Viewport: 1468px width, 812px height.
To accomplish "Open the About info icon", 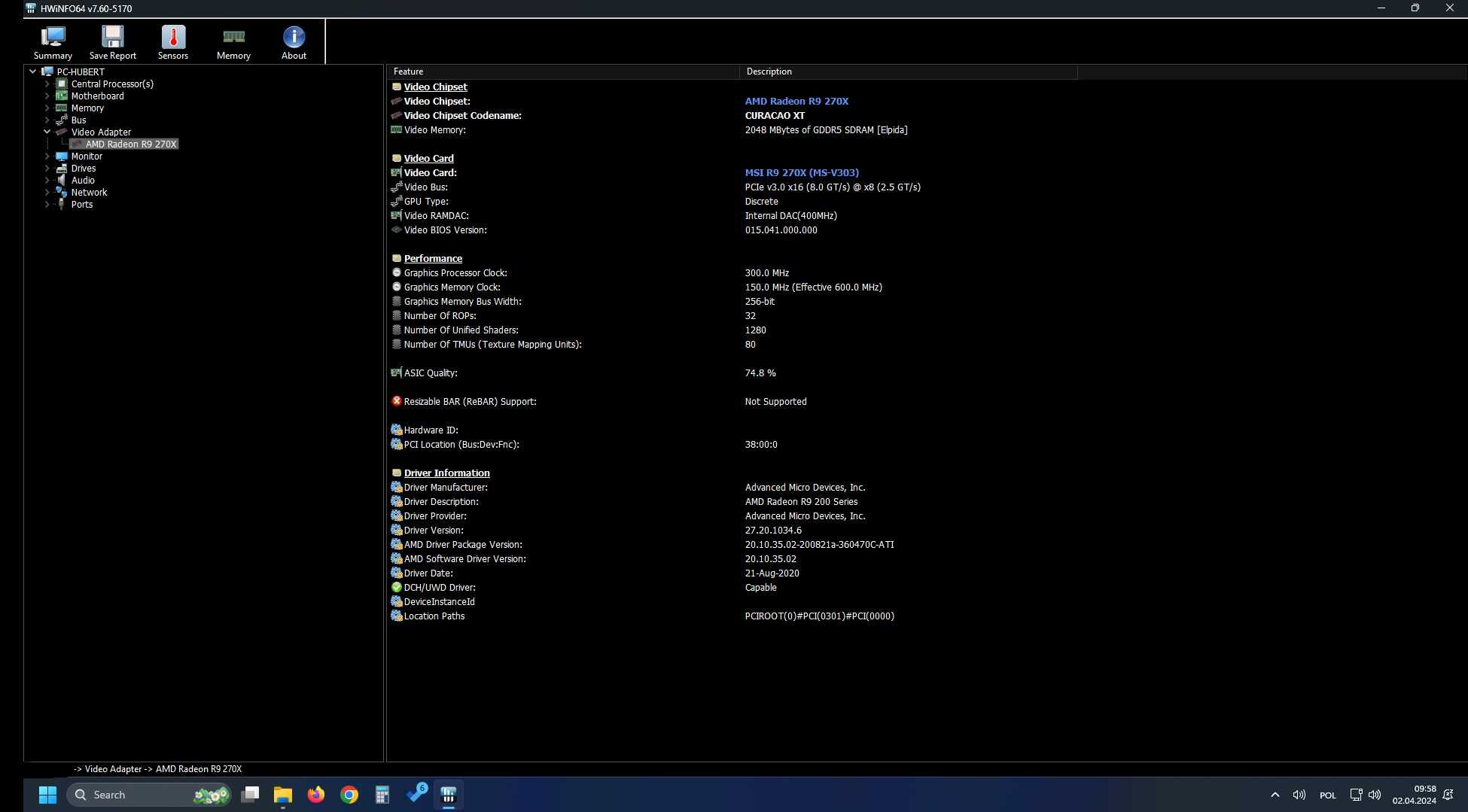I will click(x=294, y=42).
